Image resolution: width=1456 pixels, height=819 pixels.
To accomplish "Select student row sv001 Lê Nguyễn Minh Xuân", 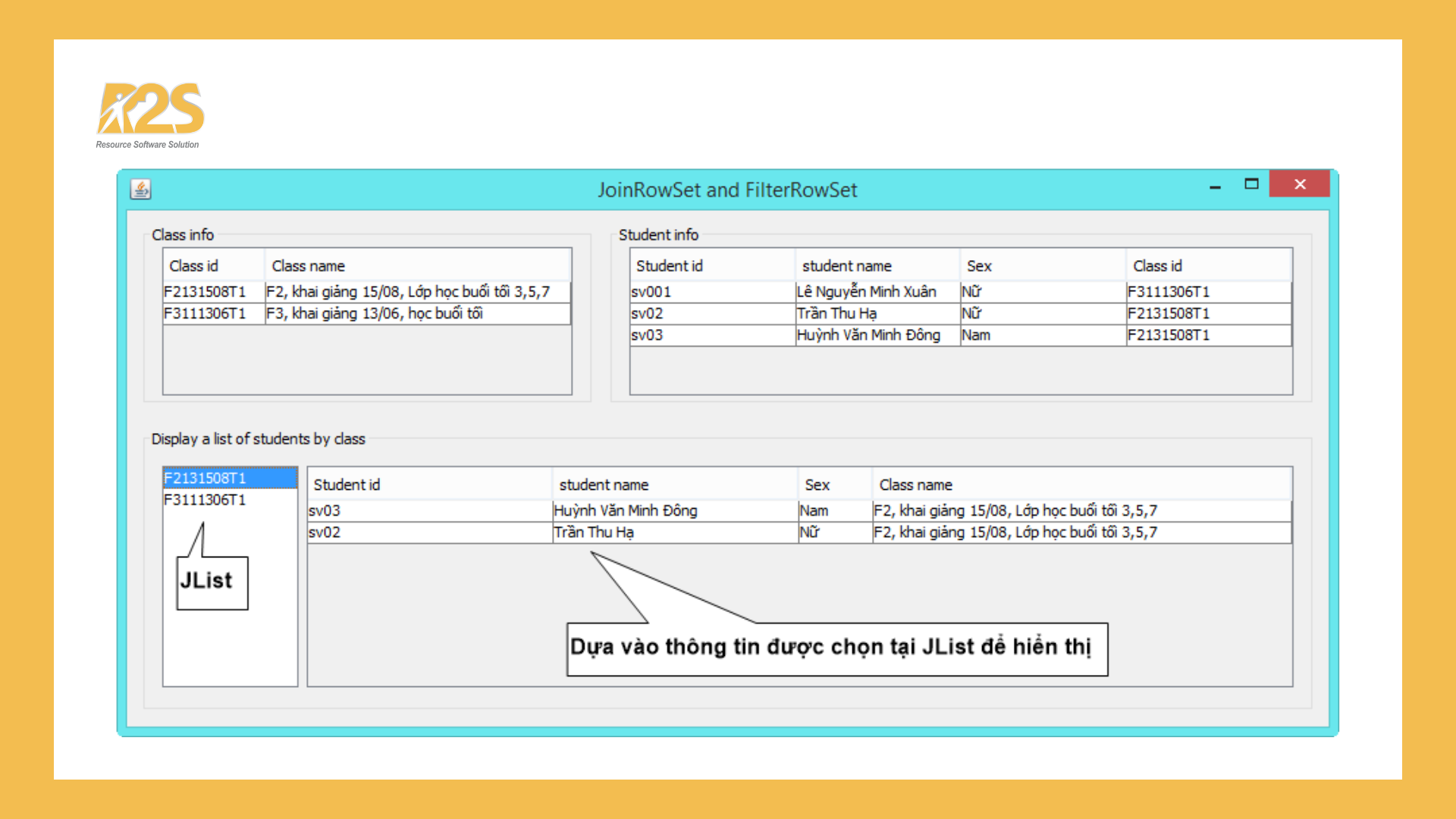I will [866, 292].
